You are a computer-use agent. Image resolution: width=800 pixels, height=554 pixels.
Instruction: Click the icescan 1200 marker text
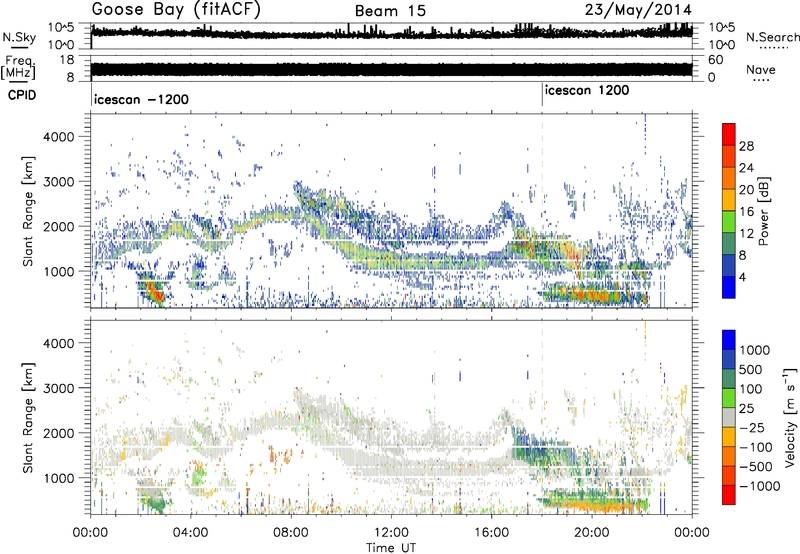point(587,91)
